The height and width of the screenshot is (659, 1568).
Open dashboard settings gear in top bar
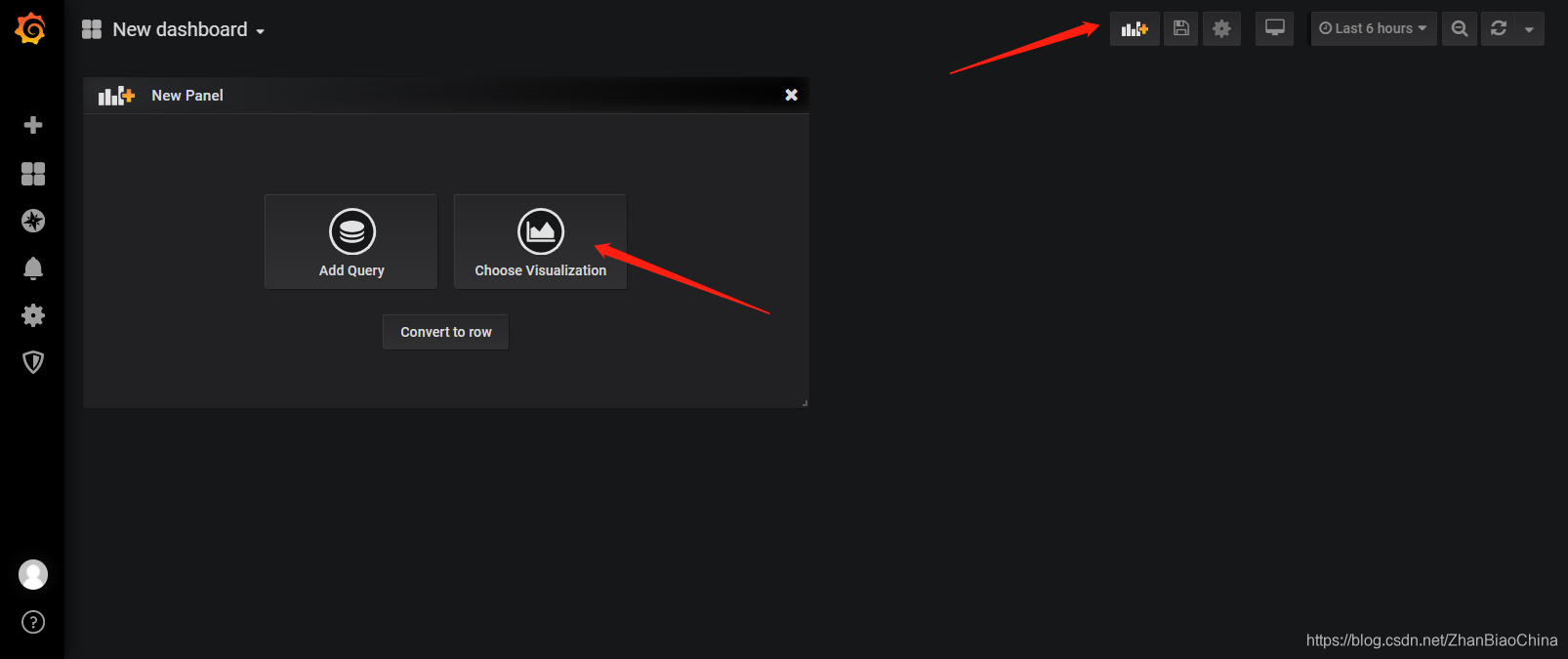pyautogui.click(x=1221, y=28)
